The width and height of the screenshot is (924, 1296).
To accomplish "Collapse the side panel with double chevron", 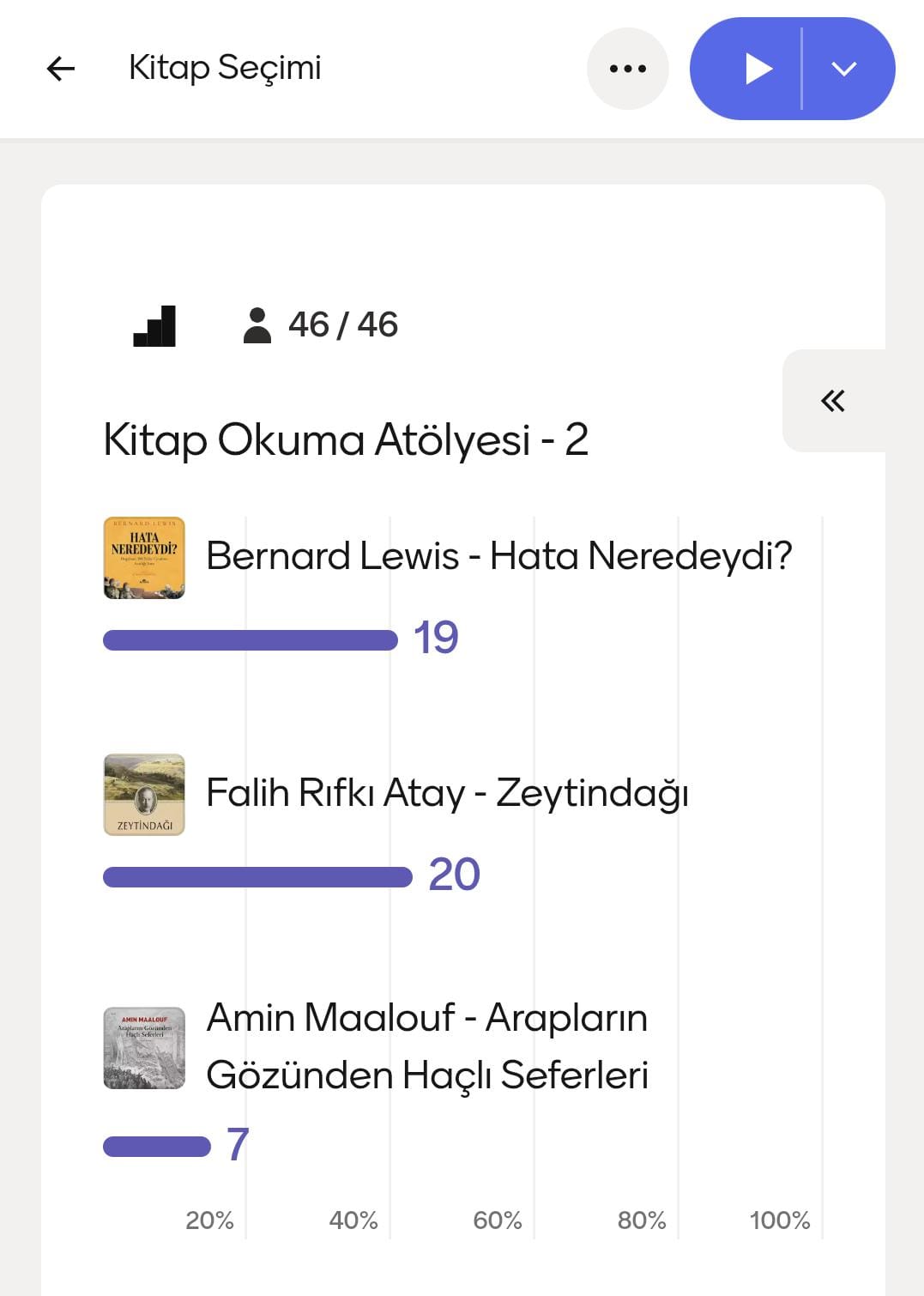I will (833, 401).
